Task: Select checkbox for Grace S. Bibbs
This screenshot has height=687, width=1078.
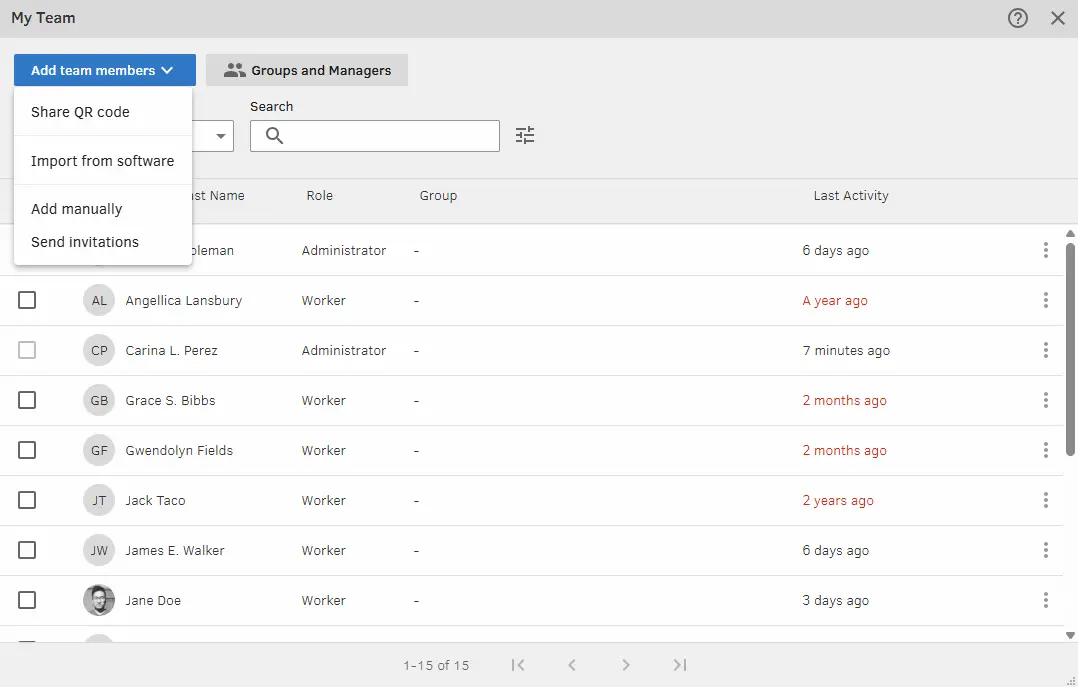Action: pyautogui.click(x=27, y=400)
